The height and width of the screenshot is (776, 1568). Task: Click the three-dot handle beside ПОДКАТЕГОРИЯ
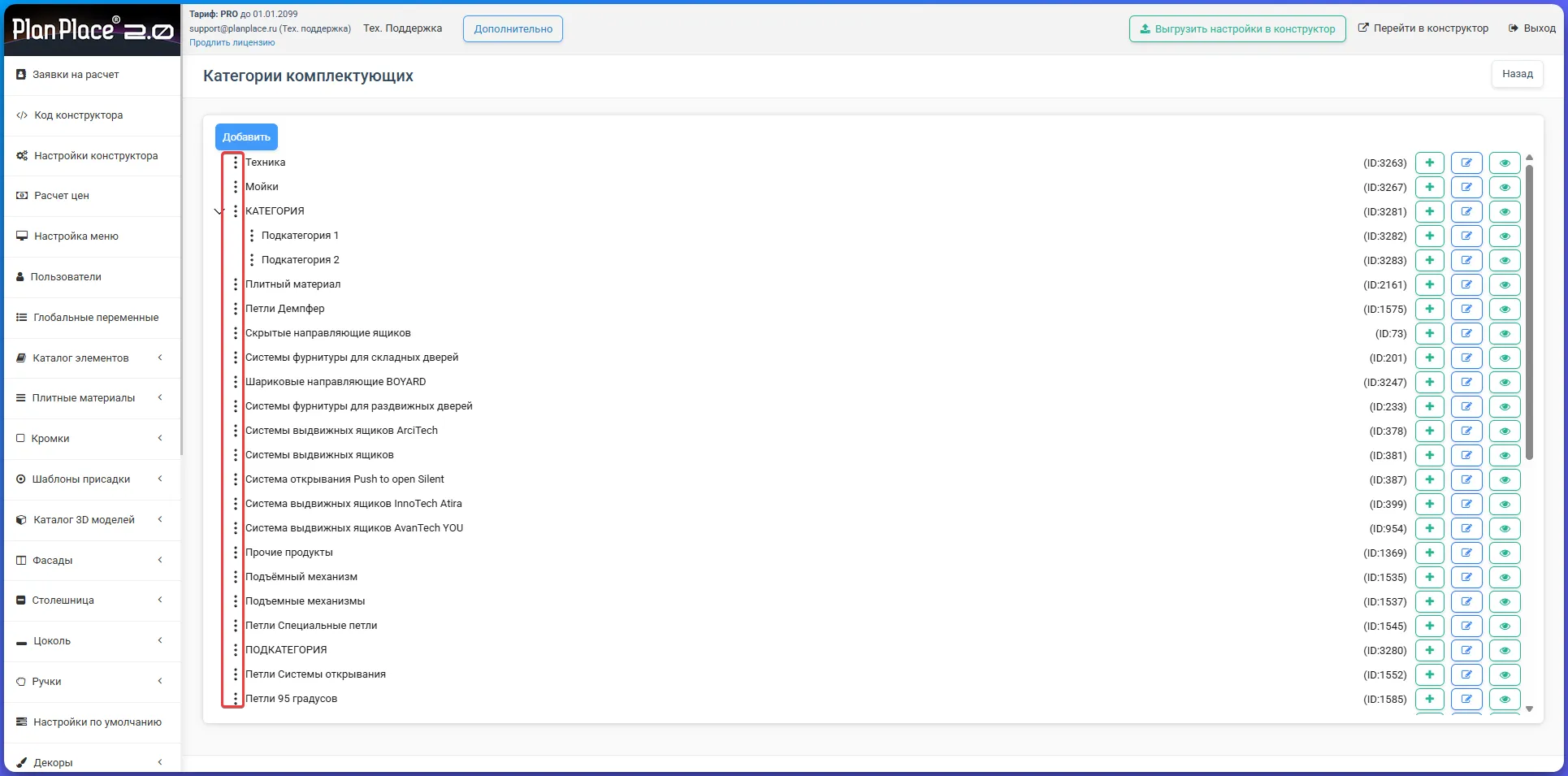(236, 650)
